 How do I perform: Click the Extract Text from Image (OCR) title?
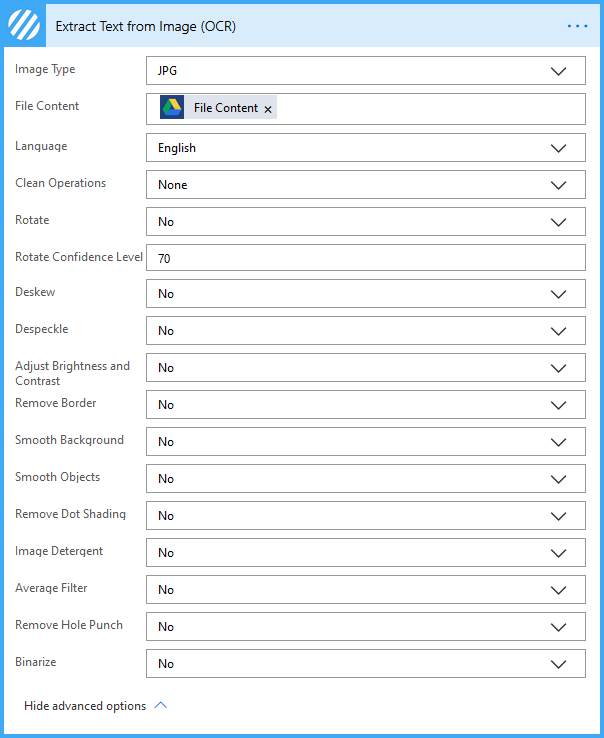pos(145,26)
